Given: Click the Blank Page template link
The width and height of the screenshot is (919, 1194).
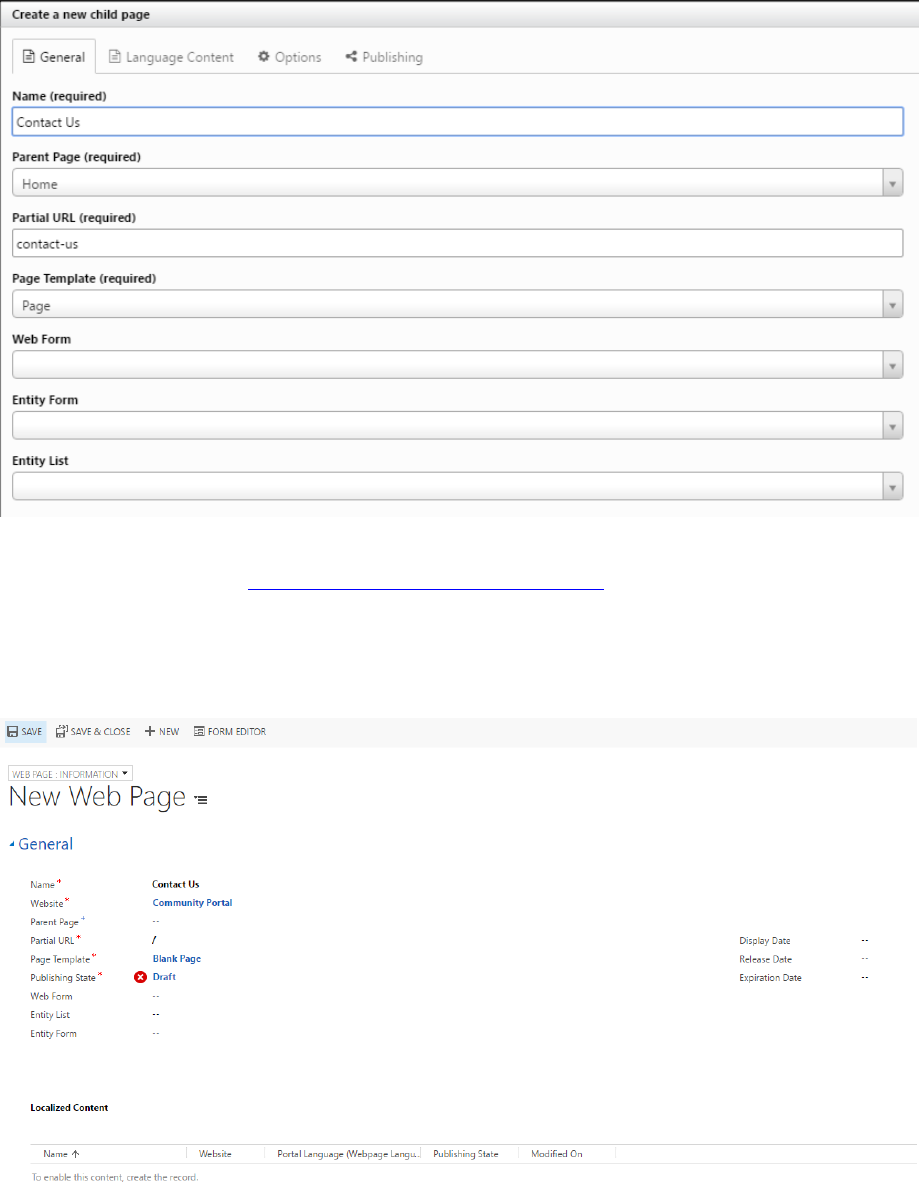Looking at the screenshot, I should tap(176, 959).
